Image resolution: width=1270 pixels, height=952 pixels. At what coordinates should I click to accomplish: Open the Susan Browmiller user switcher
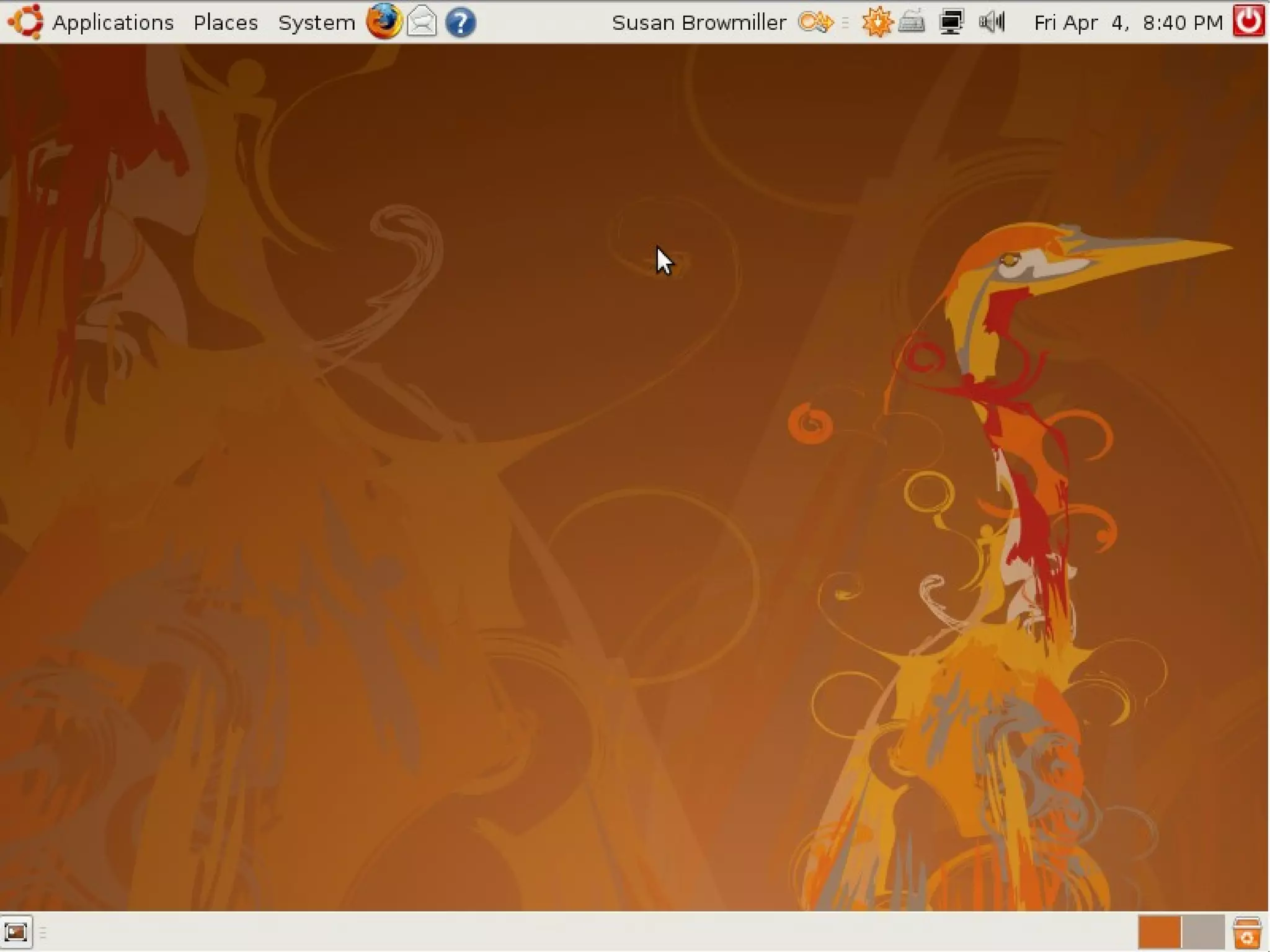pos(699,22)
